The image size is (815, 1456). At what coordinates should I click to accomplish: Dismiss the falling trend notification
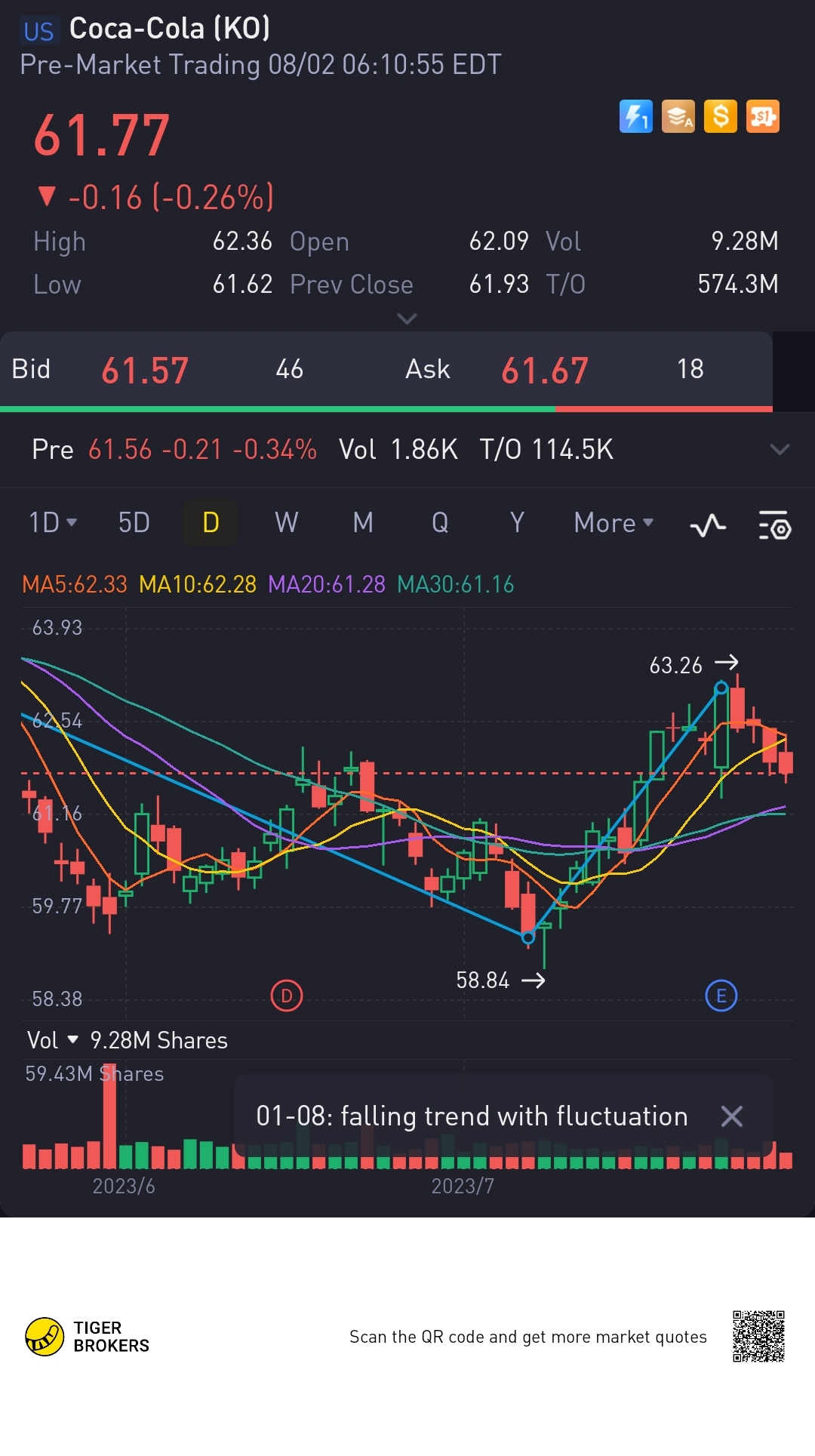pos(731,1116)
